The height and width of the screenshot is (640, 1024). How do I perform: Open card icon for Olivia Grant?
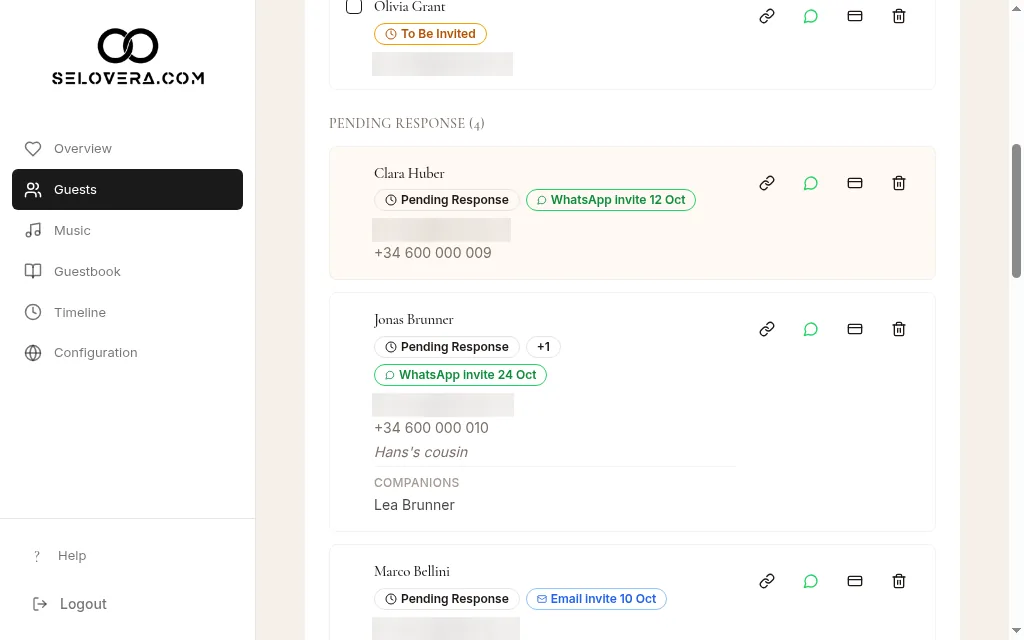855,16
